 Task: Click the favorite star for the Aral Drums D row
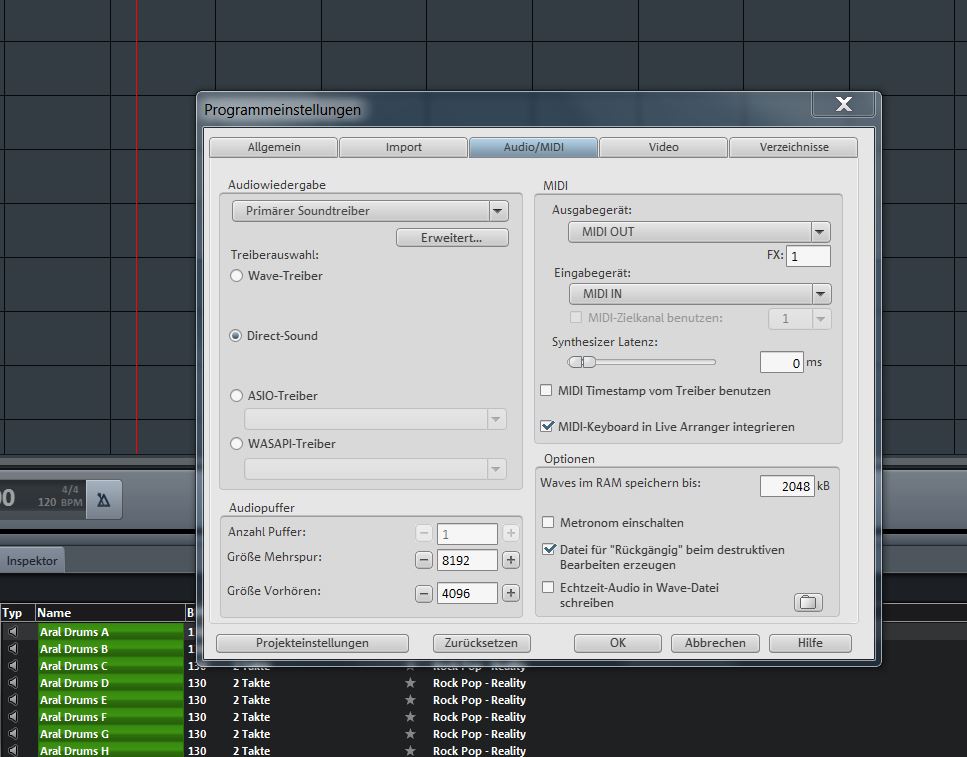[x=409, y=683]
